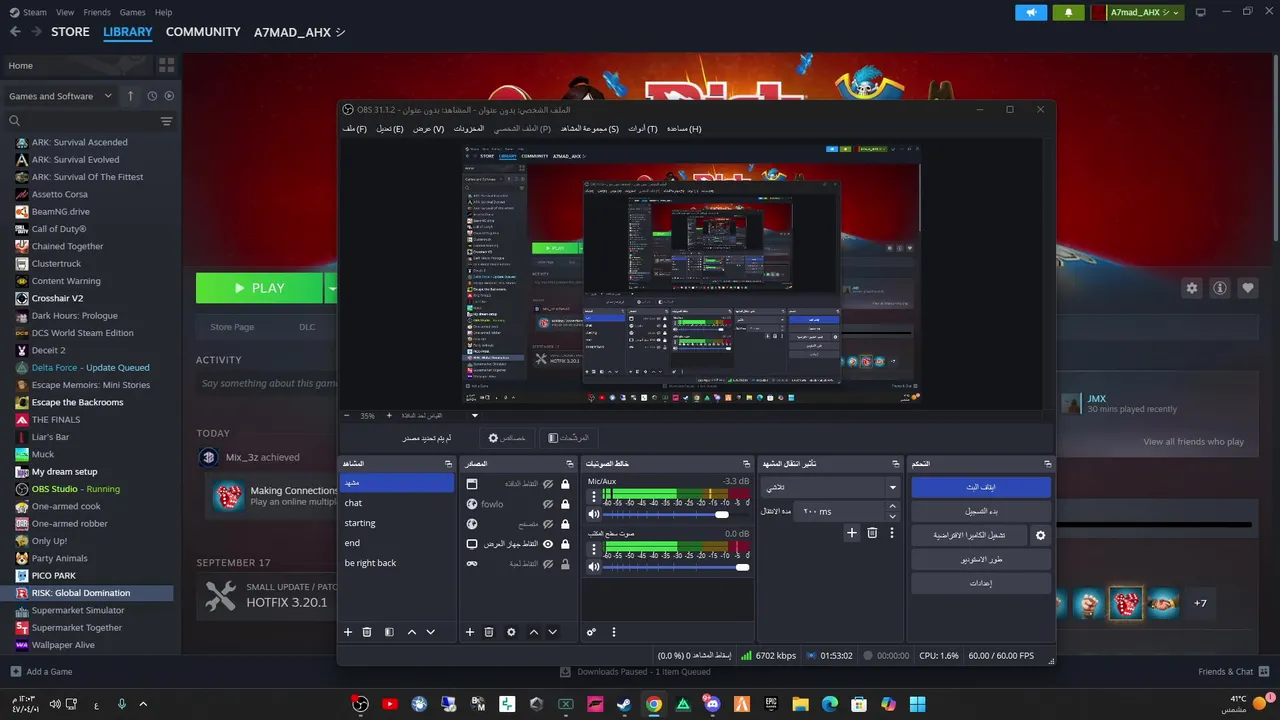This screenshot has height=720, width=1280.
Task: Move scene down arrow in Scenes panel
Action: tap(431, 632)
